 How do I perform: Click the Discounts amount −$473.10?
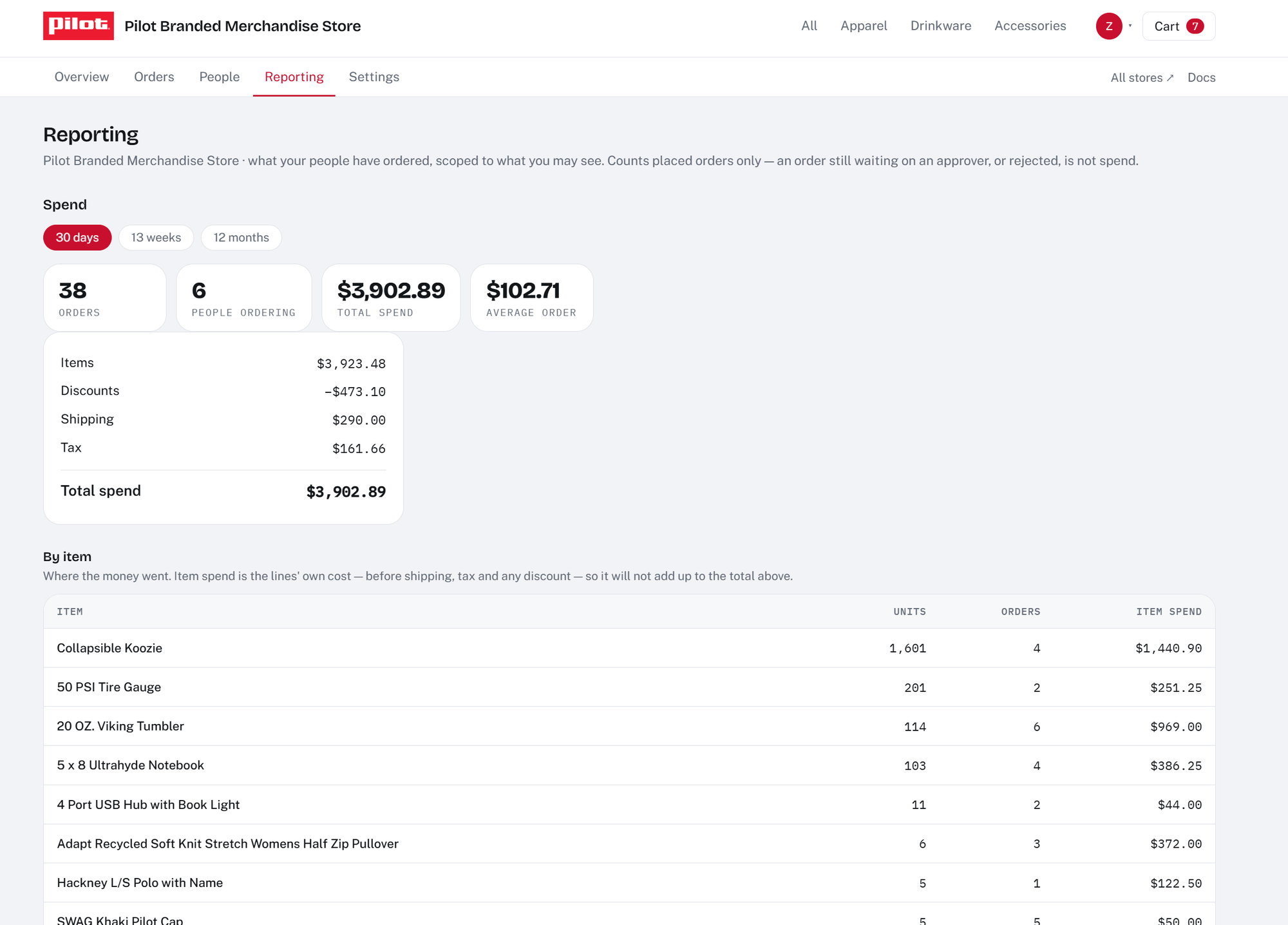click(355, 392)
